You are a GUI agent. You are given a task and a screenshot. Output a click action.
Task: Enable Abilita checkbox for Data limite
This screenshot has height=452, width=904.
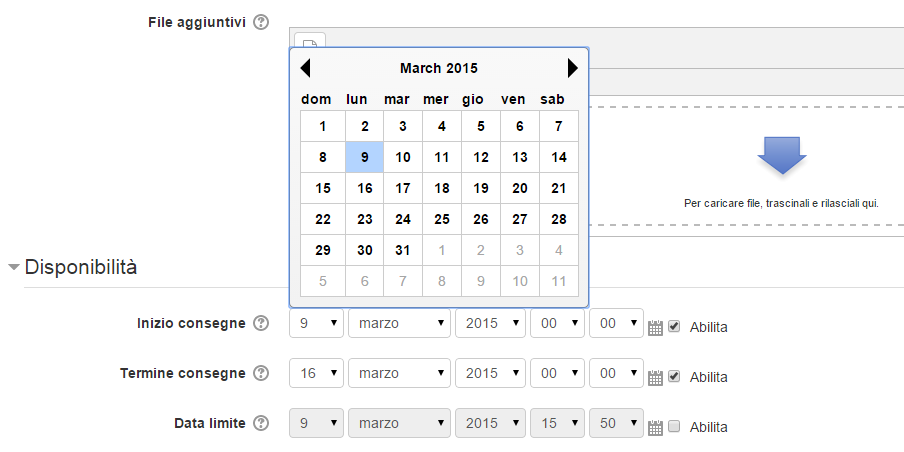click(674, 427)
